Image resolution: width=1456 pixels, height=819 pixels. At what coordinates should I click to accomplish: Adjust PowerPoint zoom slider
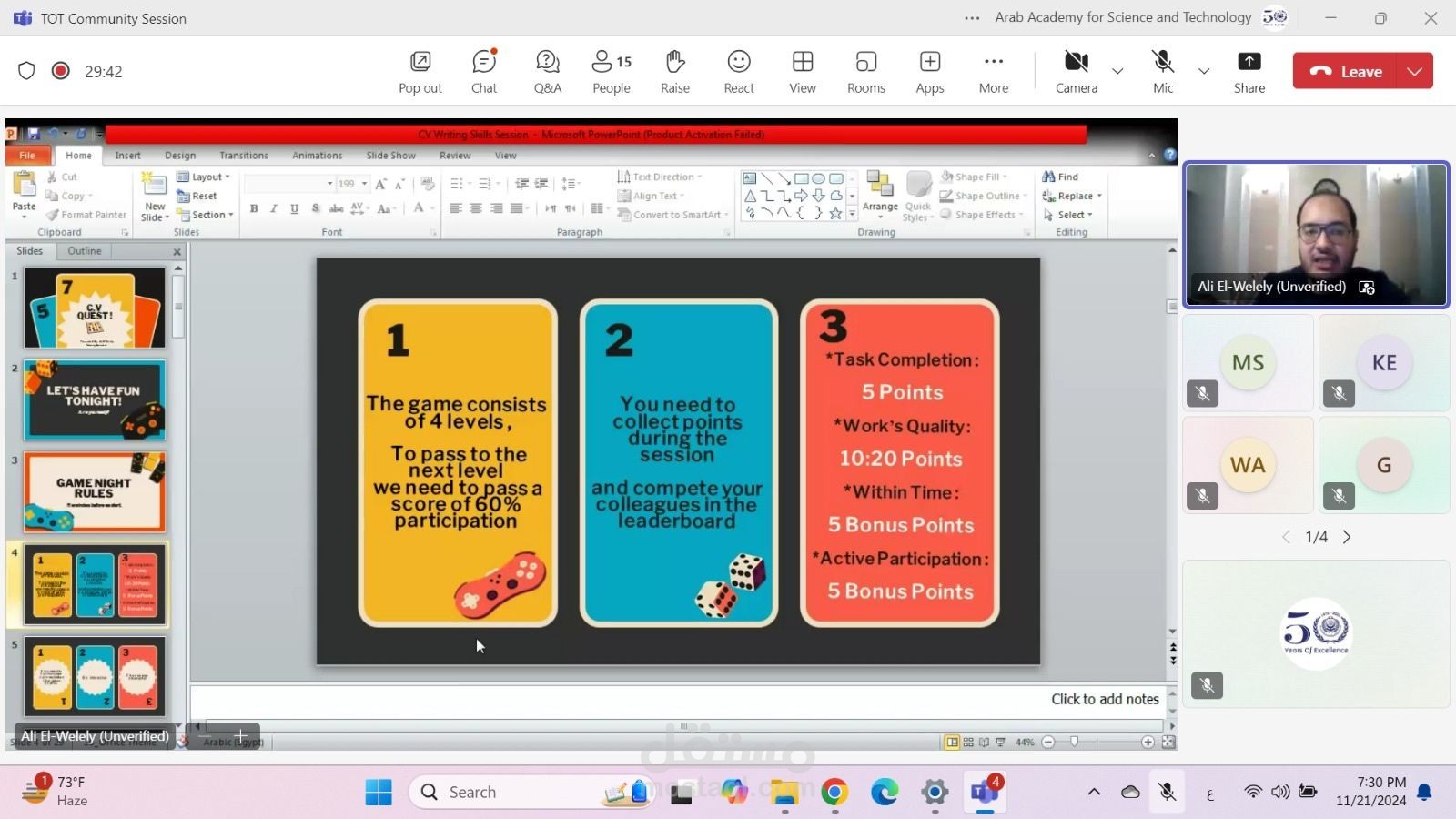point(1075,743)
